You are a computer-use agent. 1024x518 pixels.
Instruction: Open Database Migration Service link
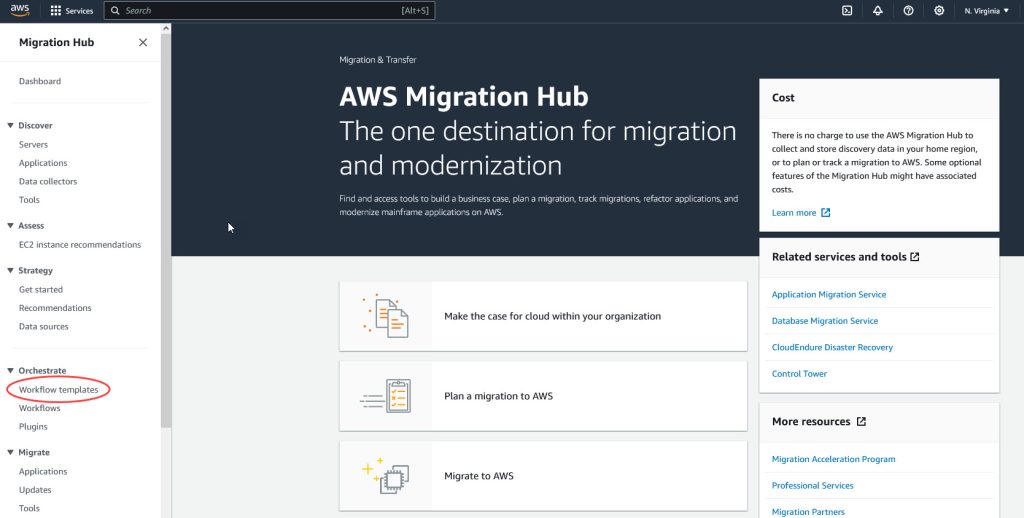coord(825,321)
